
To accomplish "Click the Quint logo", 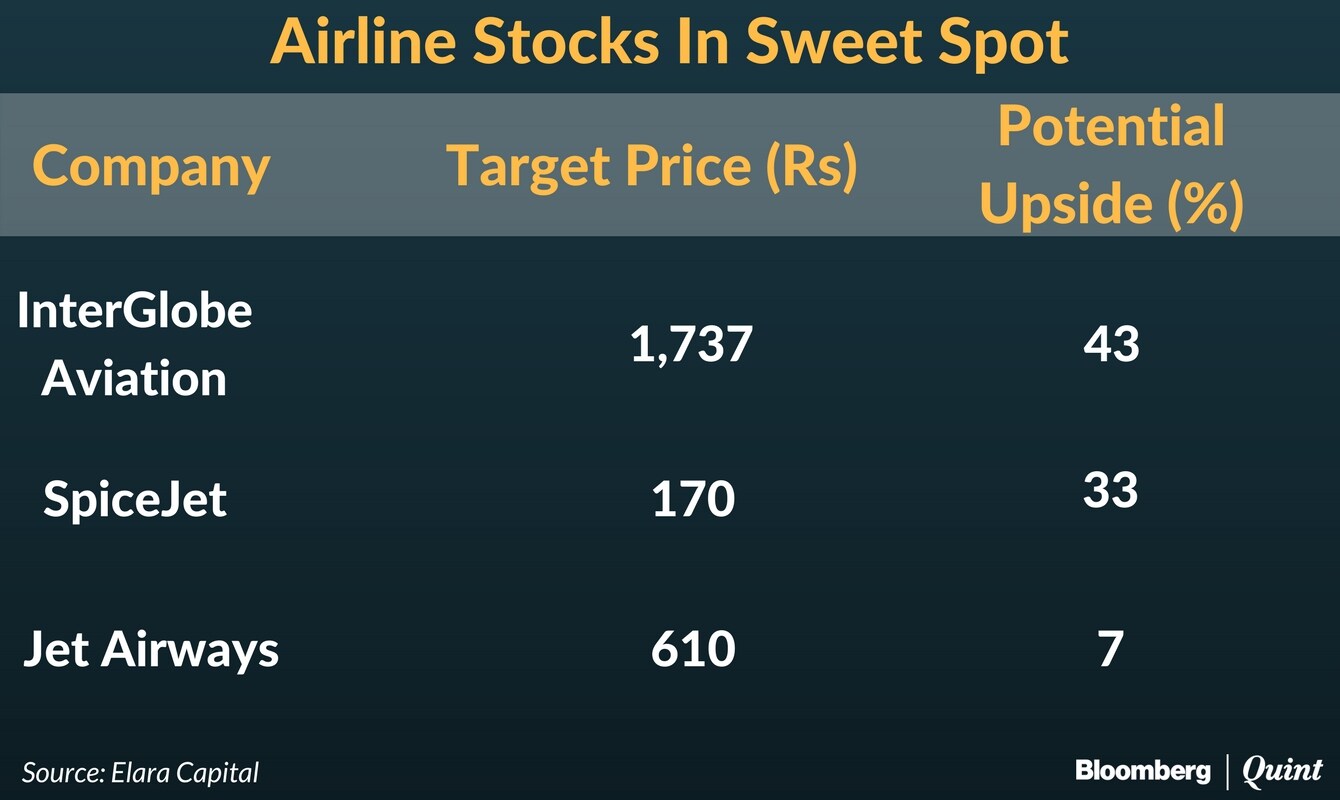I will pos(1283,770).
